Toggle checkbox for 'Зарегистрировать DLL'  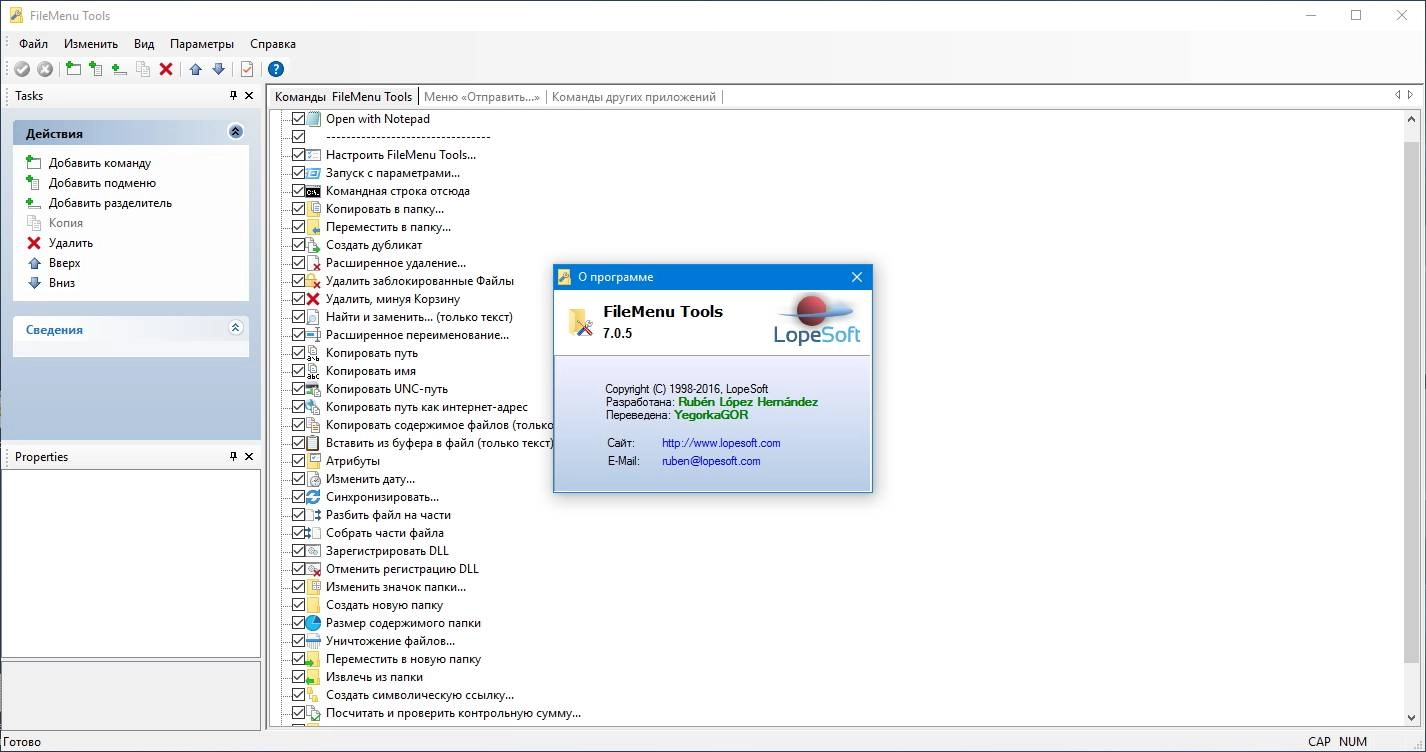[x=298, y=551]
